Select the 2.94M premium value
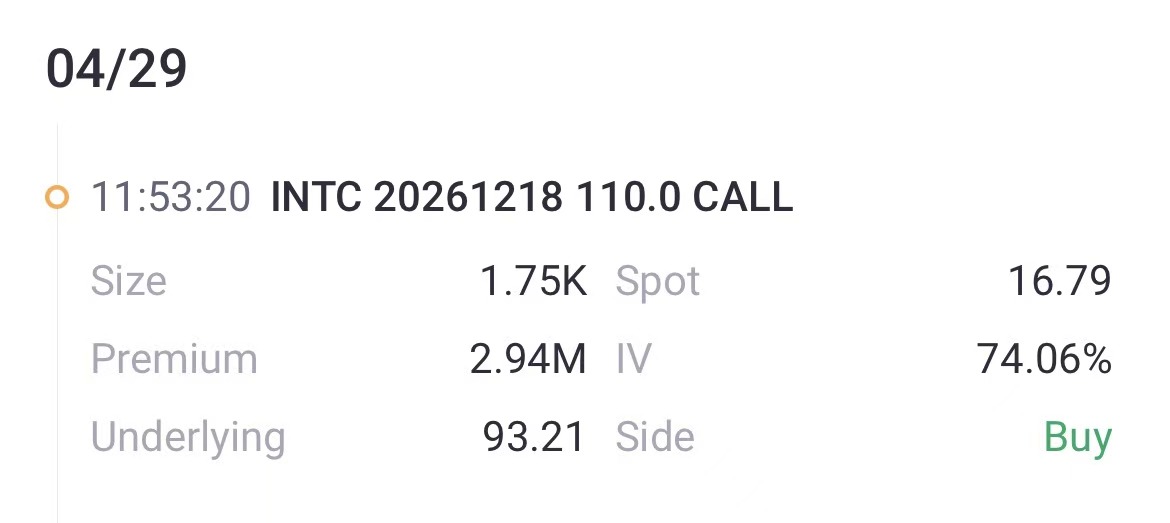Image resolution: width=1170 pixels, height=523 pixels. point(528,359)
